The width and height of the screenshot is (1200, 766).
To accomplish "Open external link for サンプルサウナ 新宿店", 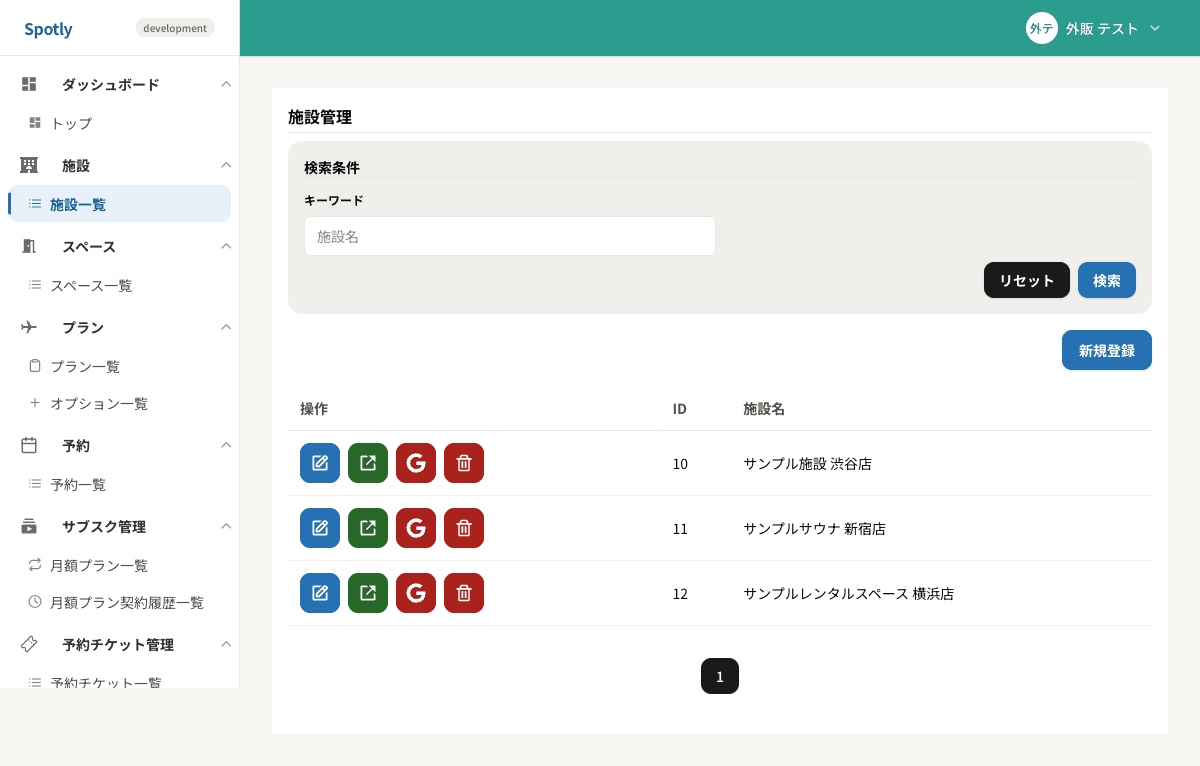I will pyautogui.click(x=368, y=528).
